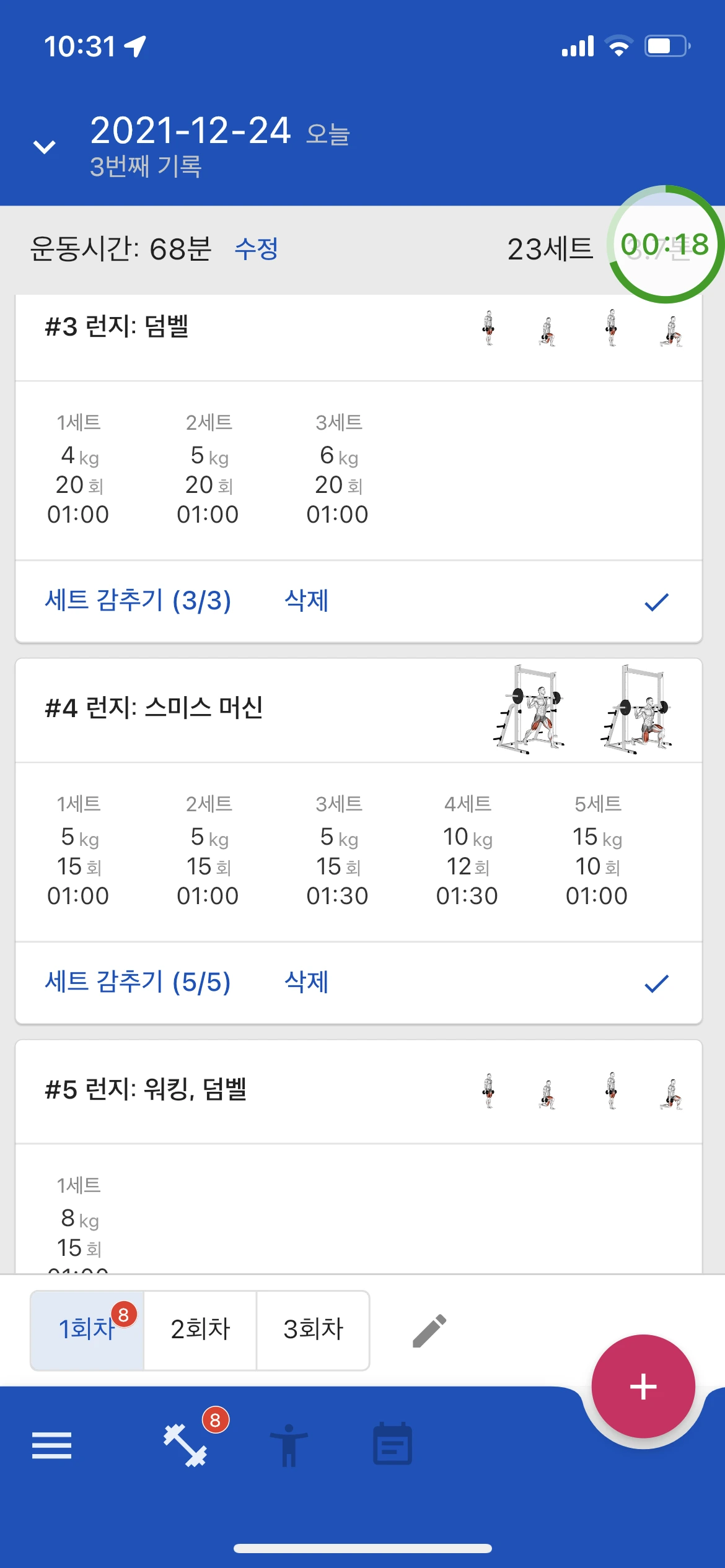
Task: Switch to the 3회차 tab
Action: point(313,1330)
